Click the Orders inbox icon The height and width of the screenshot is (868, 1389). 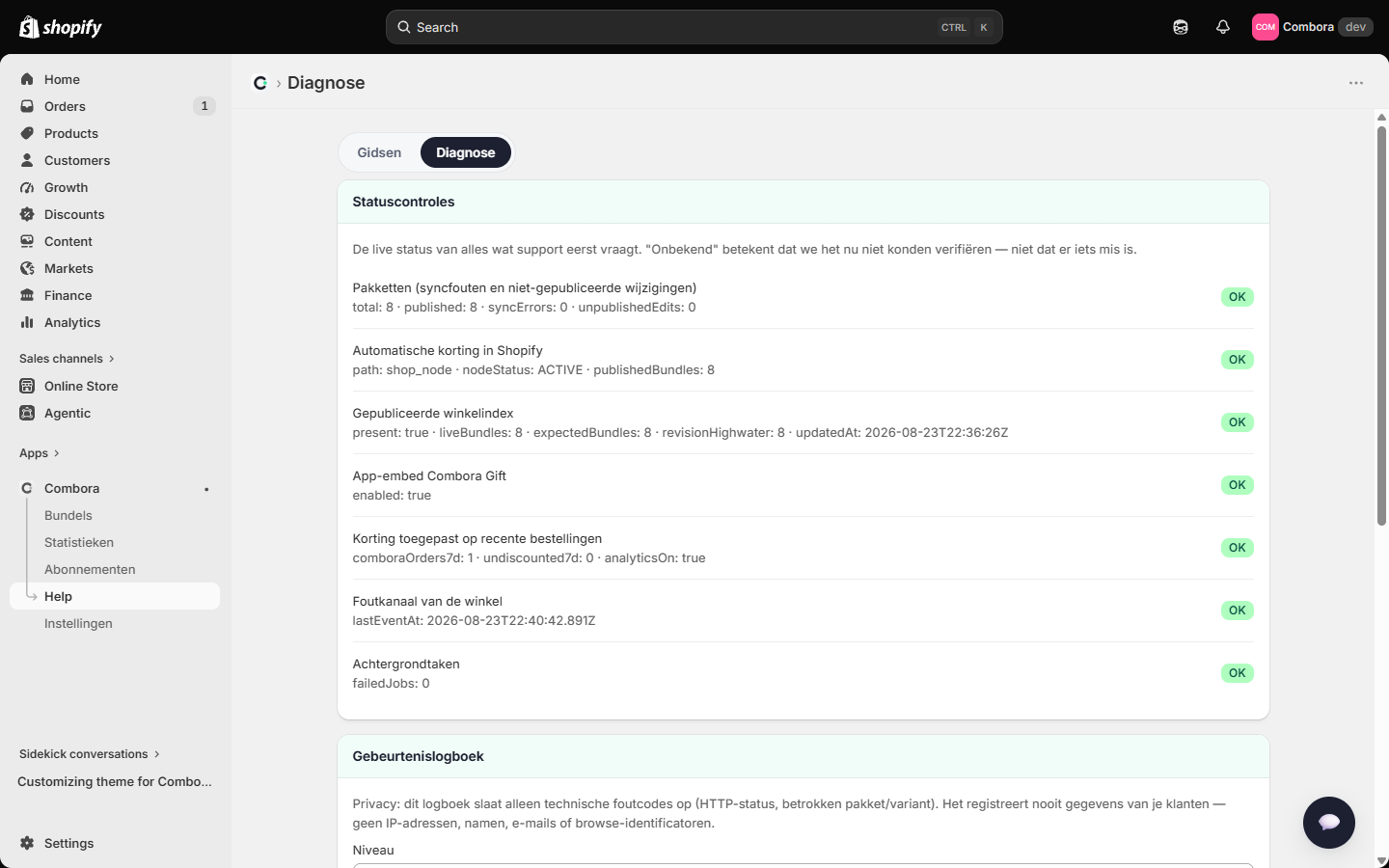(x=27, y=106)
